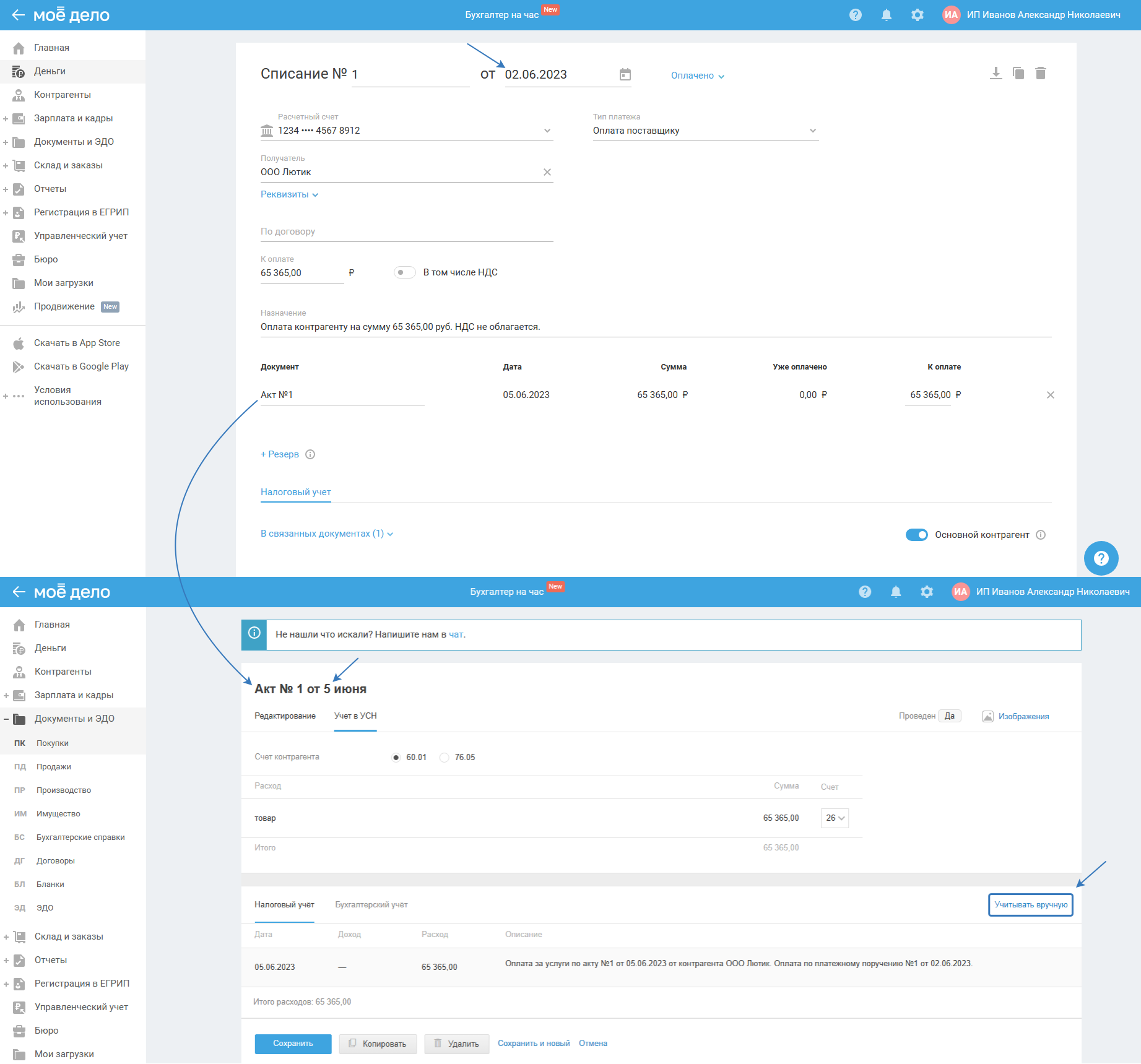Toggle the Основной контрагент switch

pos(917,535)
